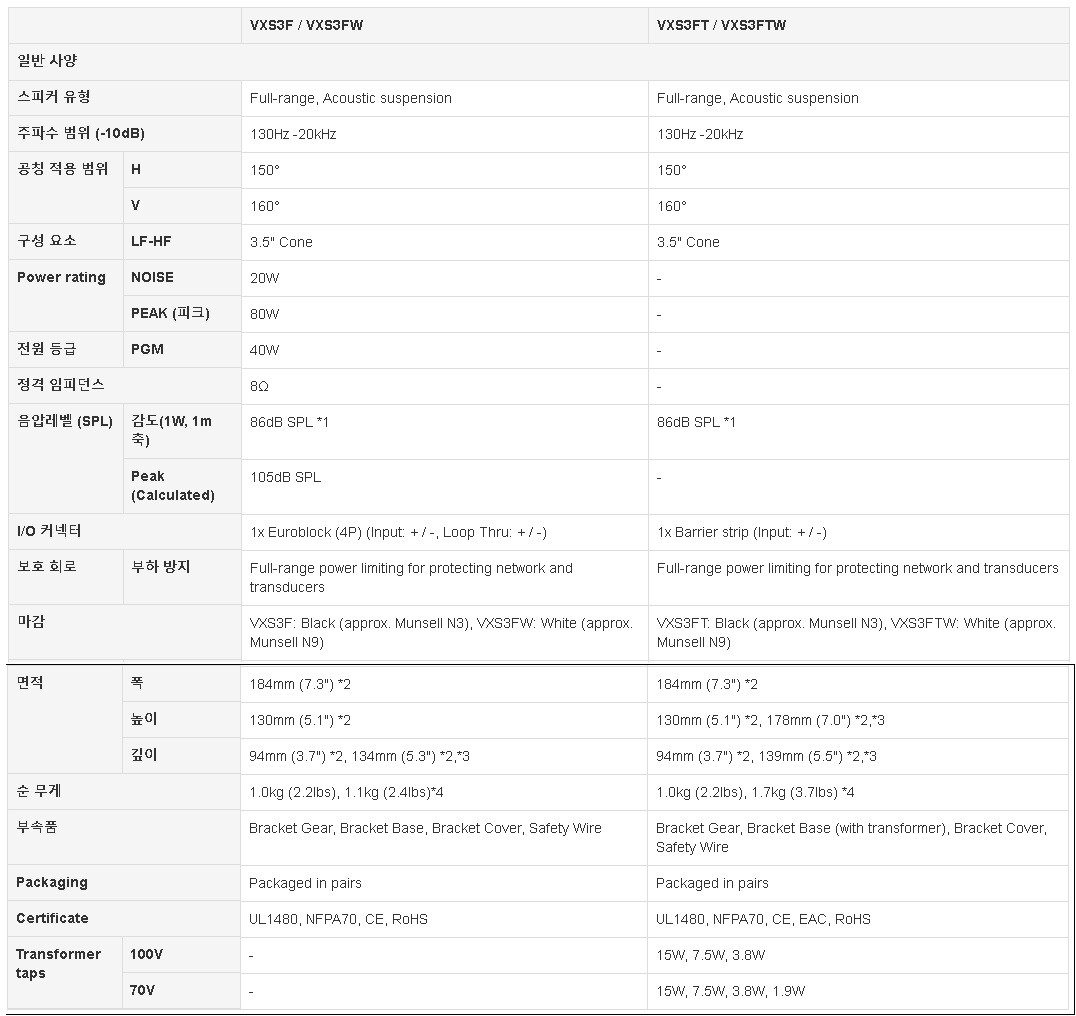Click the 순 무게 row label
The image size is (1076, 1016).
[38, 791]
